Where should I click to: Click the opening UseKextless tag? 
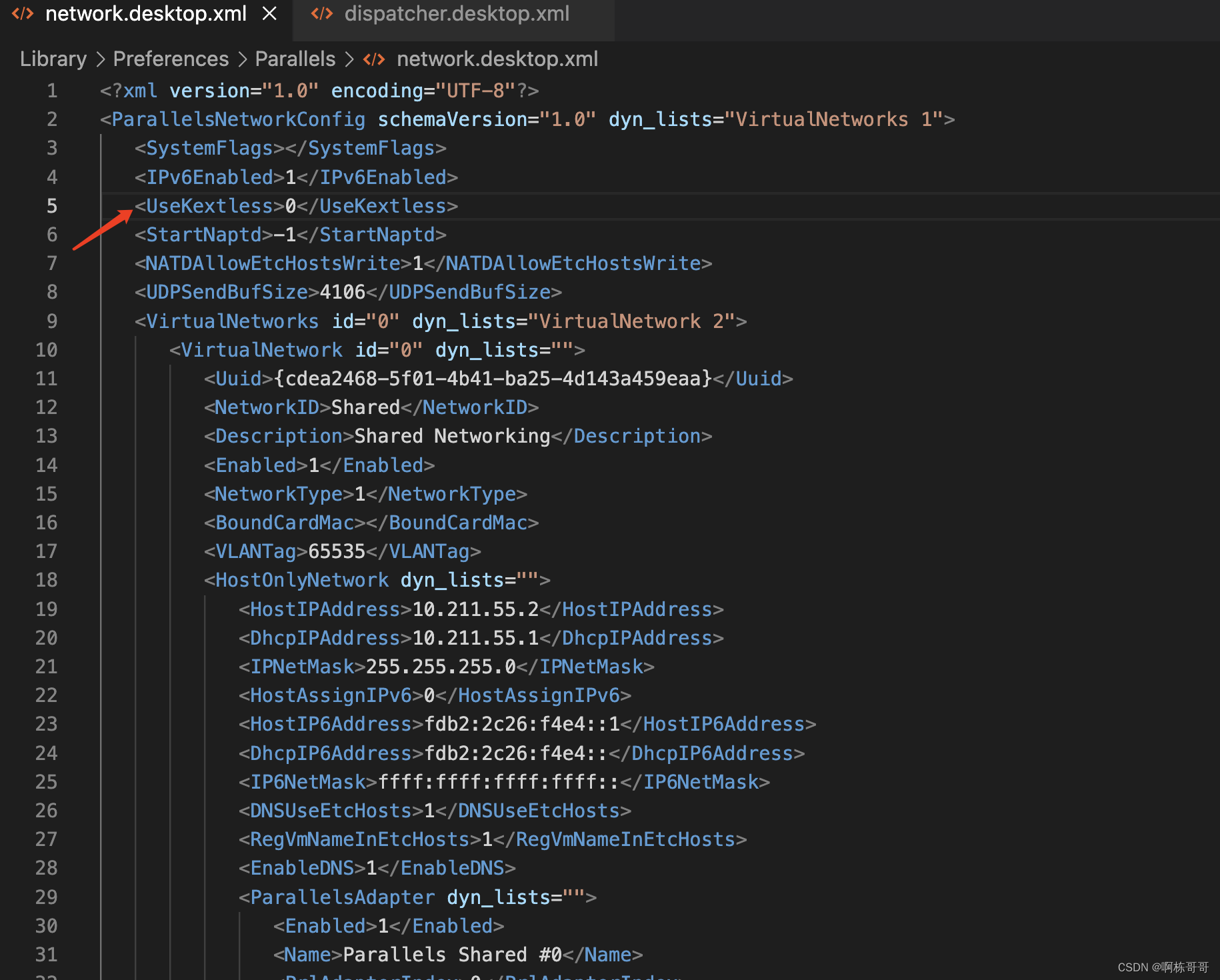tap(210, 206)
